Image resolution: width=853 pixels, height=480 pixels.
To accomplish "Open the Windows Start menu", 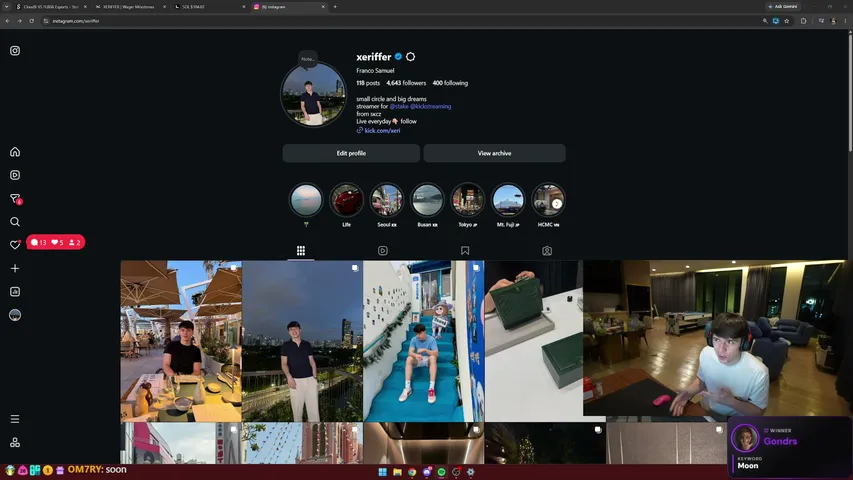I will (x=382, y=472).
